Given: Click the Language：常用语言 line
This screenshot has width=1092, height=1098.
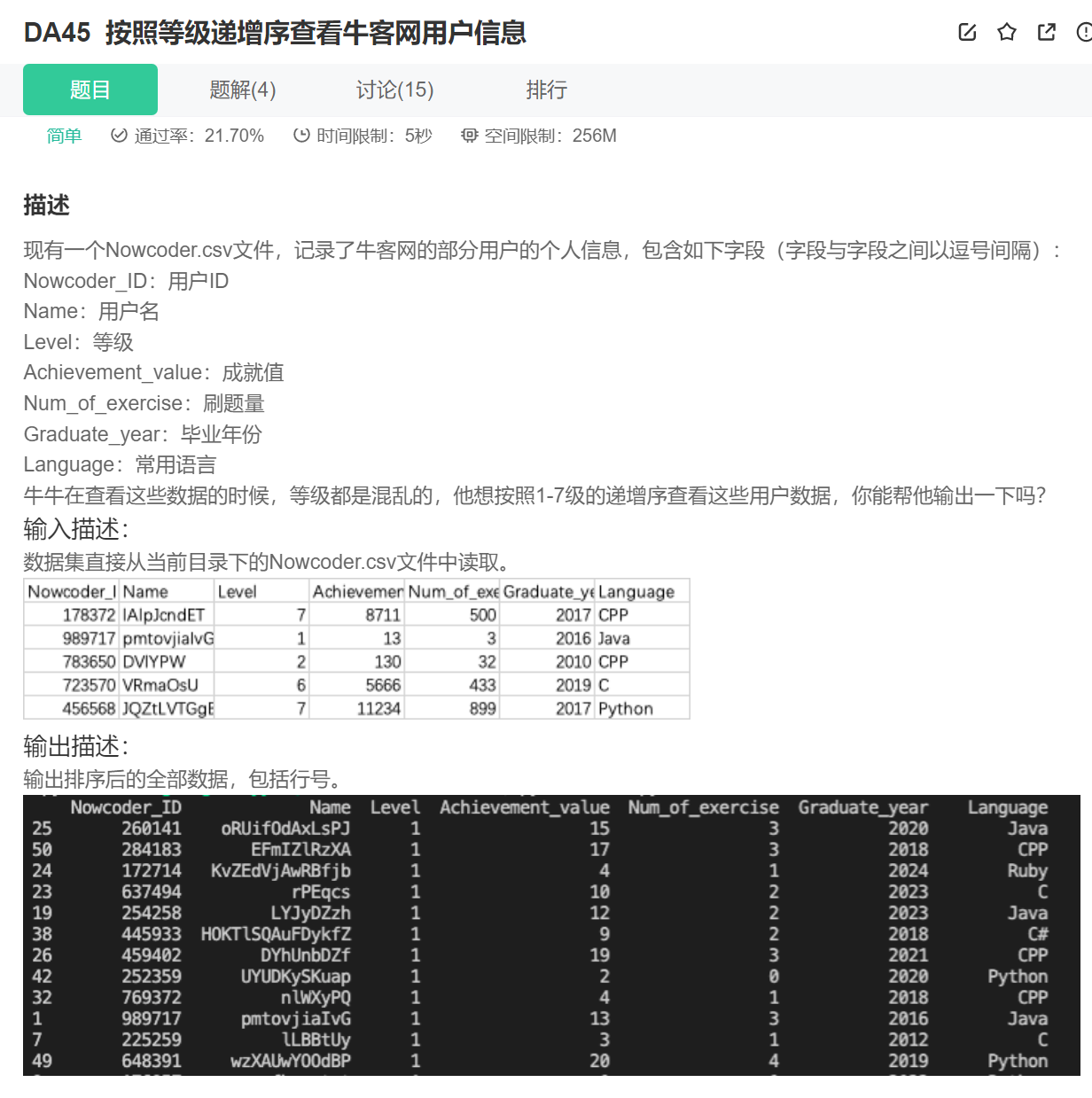Looking at the screenshot, I should click(120, 464).
